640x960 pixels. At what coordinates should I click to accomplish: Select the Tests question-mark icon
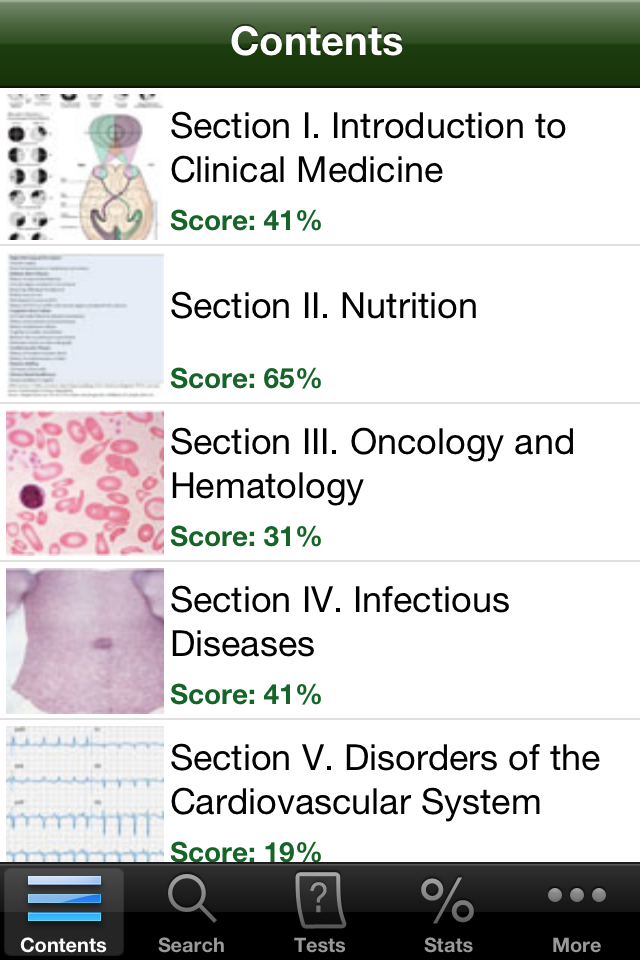(320, 899)
